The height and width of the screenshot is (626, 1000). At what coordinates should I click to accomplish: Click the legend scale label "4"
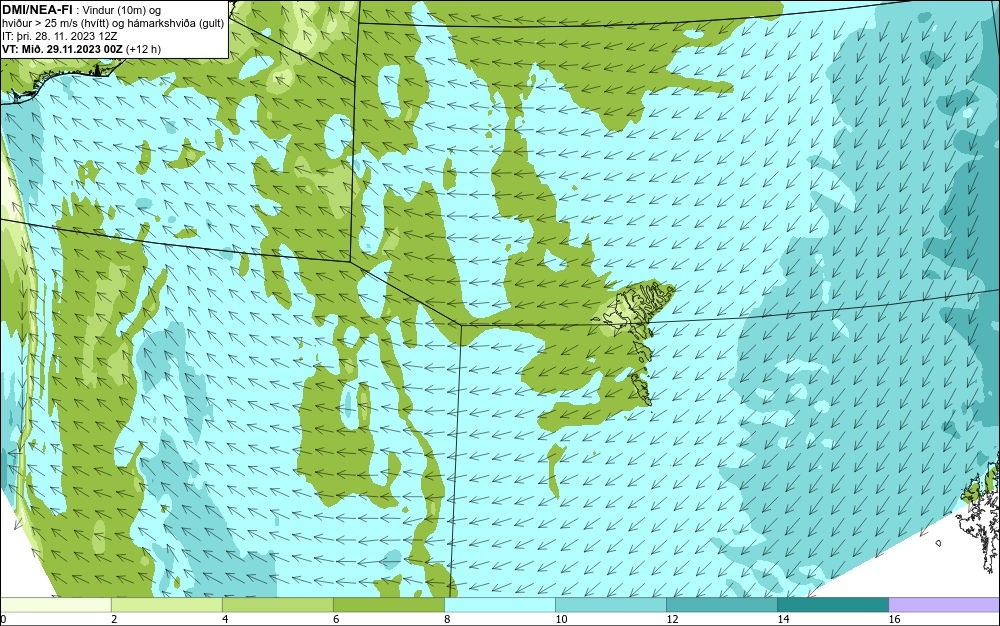tap(225, 619)
